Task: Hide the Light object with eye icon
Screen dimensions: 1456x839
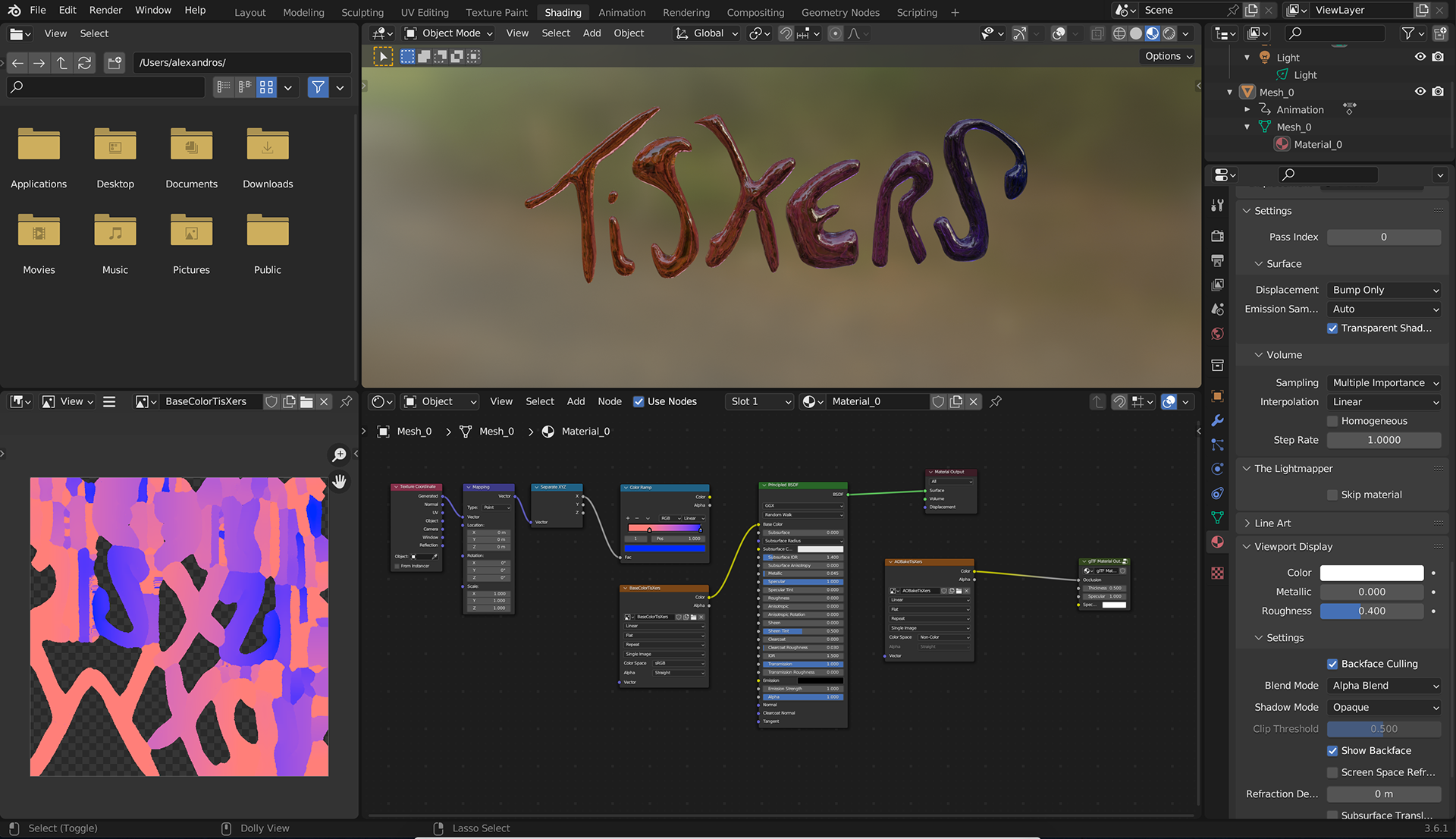Action: (1420, 57)
